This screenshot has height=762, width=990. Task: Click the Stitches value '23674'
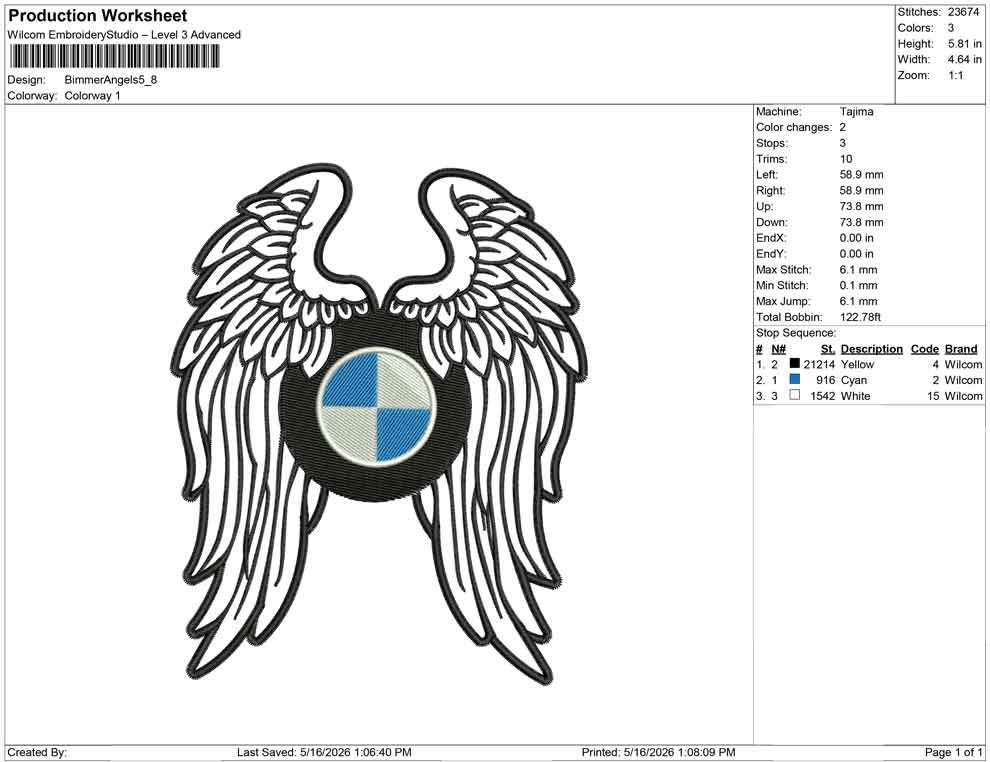click(x=963, y=12)
